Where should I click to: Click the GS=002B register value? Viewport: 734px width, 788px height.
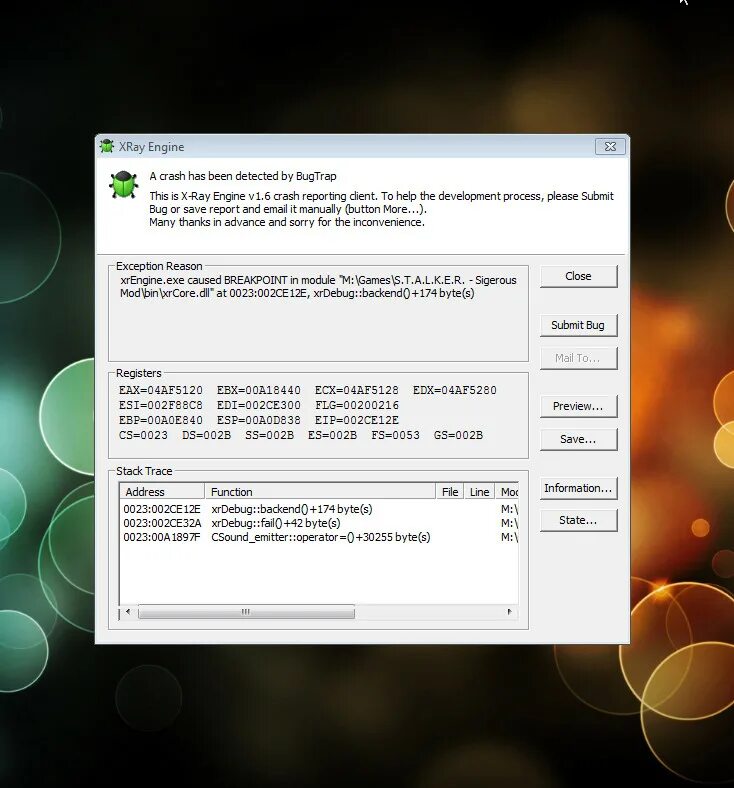tap(458, 435)
